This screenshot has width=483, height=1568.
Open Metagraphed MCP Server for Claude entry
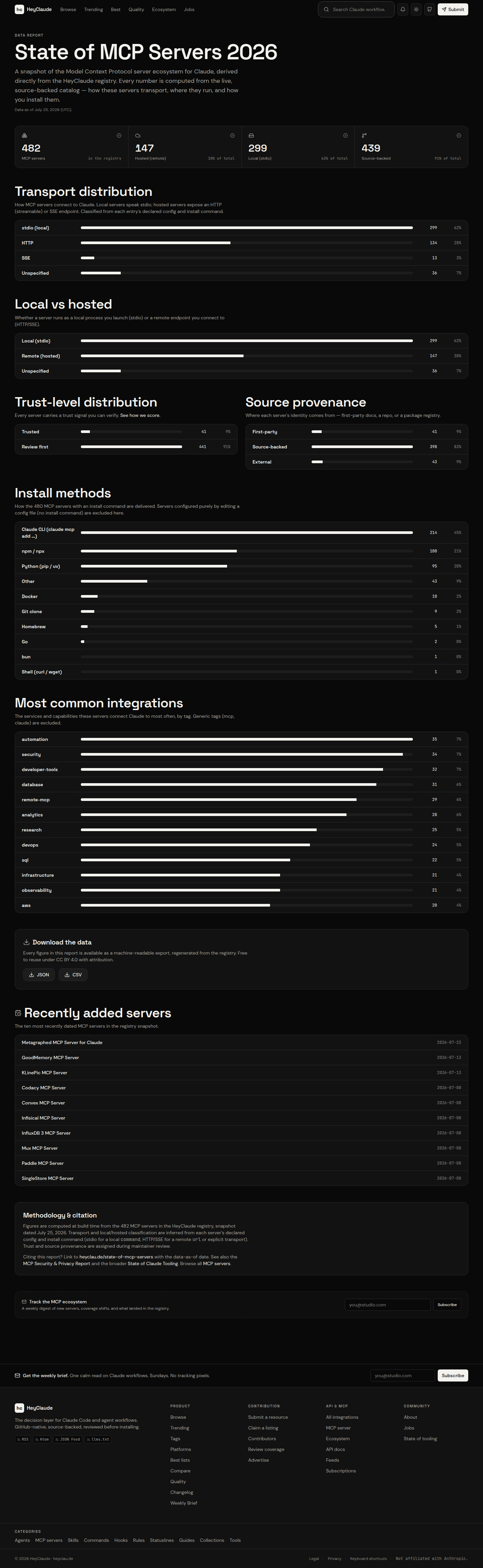click(x=62, y=1043)
